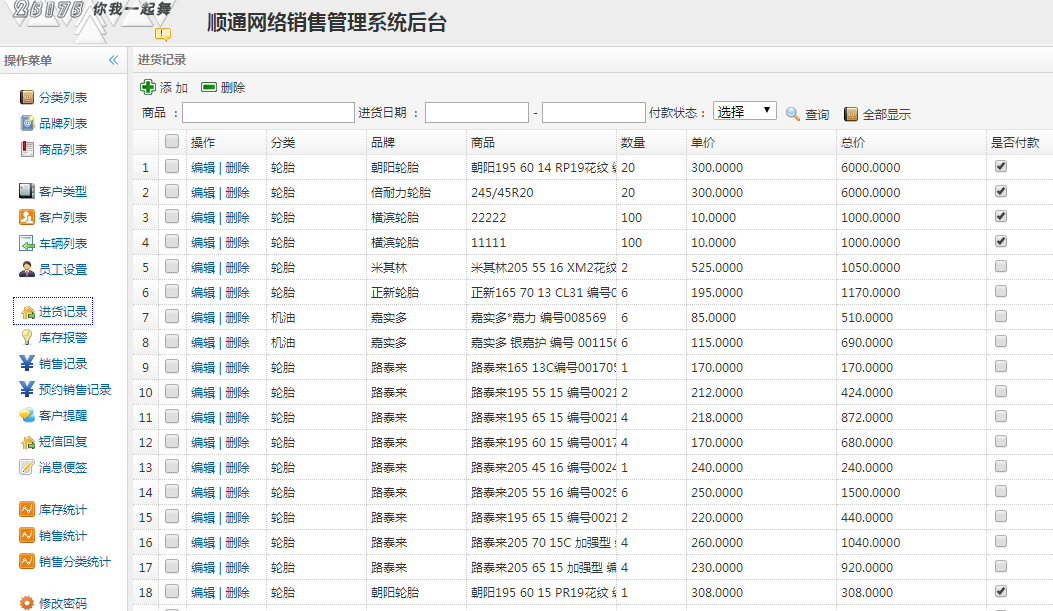Click the green add (添加) plus icon
Image resolution: width=1053 pixels, height=611 pixels.
coord(148,88)
